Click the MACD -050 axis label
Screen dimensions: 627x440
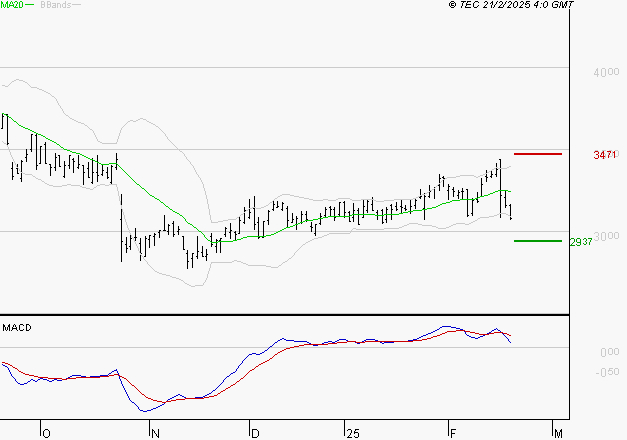[x=607, y=372]
